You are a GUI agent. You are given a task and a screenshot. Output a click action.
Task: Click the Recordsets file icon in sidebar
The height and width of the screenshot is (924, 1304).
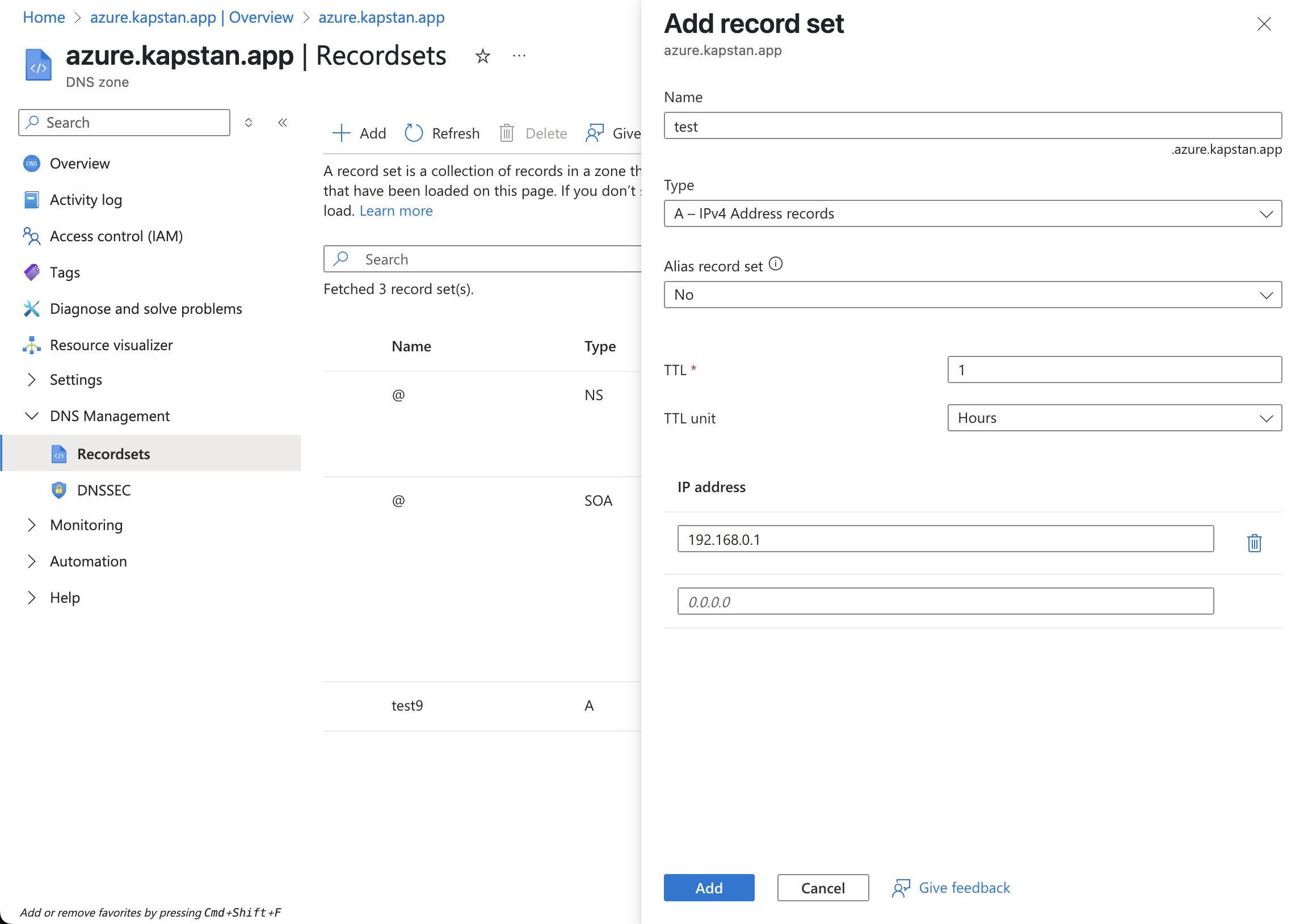click(59, 454)
